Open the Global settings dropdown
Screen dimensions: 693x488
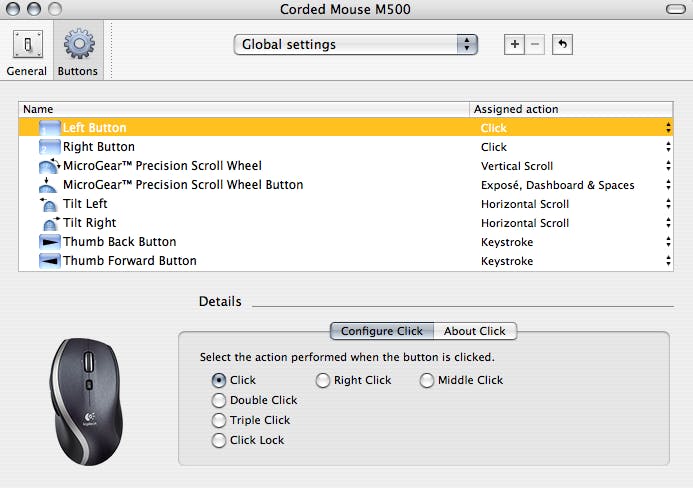355,45
